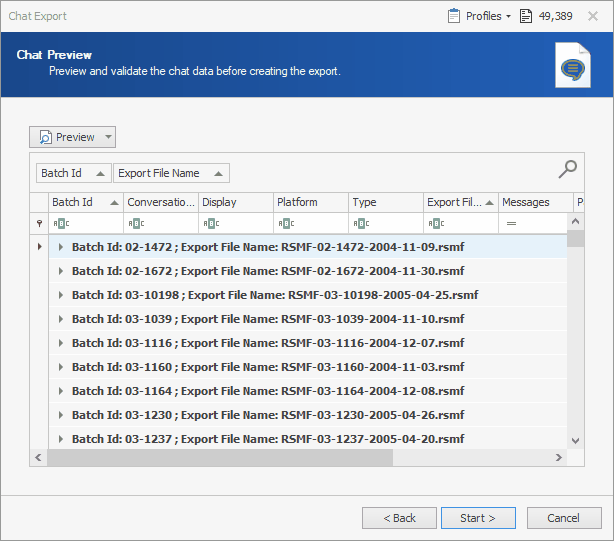Cancel the chat export wizard
614x541 pixels.
pyautogui.click(x=564, y=518)
